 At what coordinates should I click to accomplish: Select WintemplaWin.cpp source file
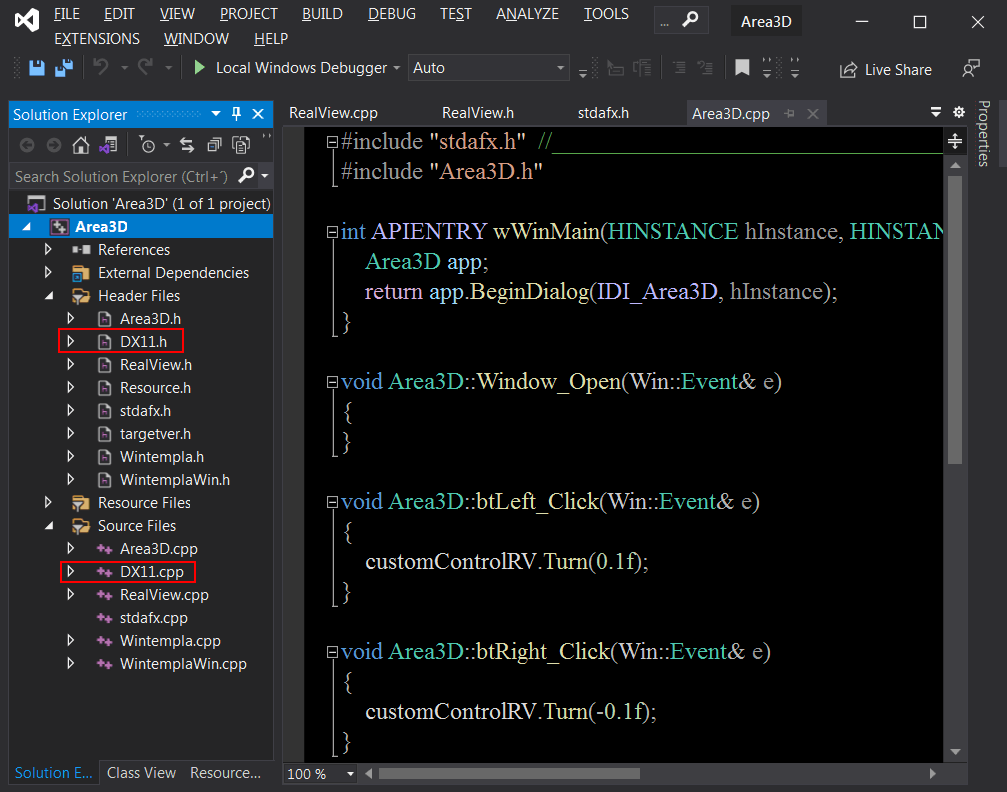pyautogui.click(x=183, y=664)
